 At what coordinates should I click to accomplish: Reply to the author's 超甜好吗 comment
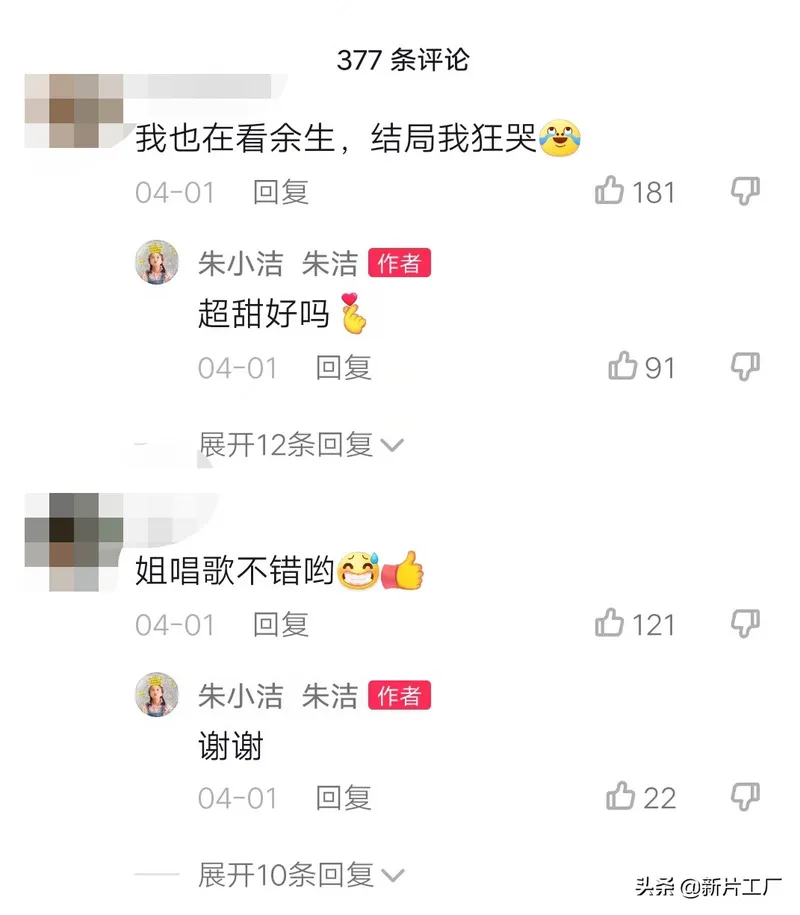pyautogui.click(x=344, y=368)
